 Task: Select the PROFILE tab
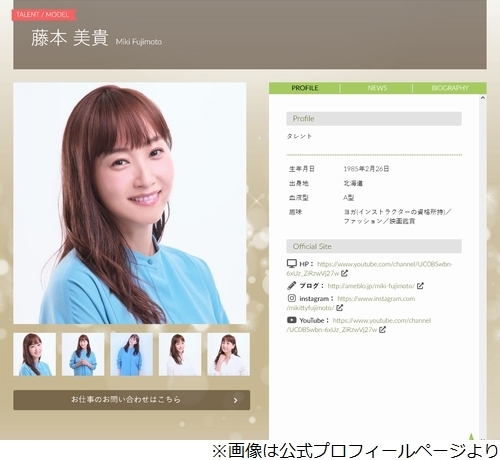(x=305, y=88)
